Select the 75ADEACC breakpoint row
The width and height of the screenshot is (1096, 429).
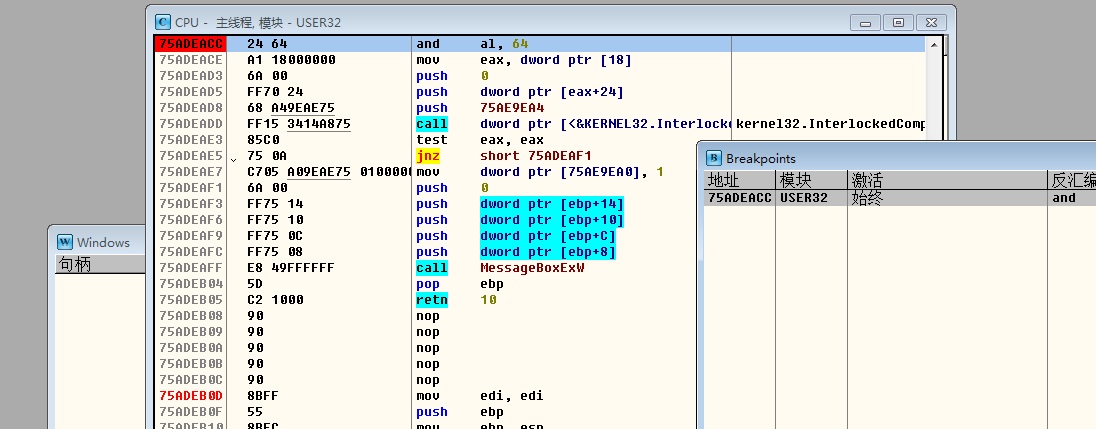(x=739, y=198)
